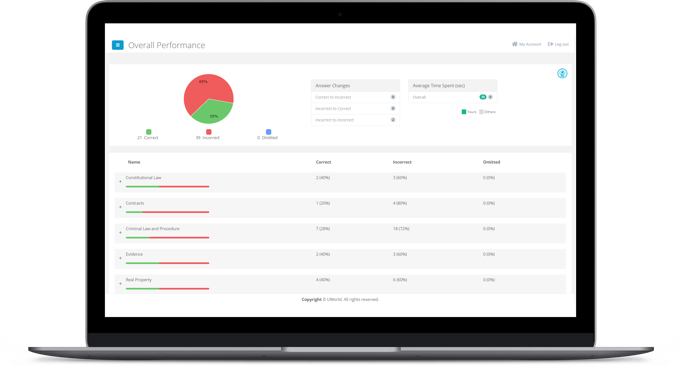
Task: Click the green teal Overall time badge
Action: point(483,97)
